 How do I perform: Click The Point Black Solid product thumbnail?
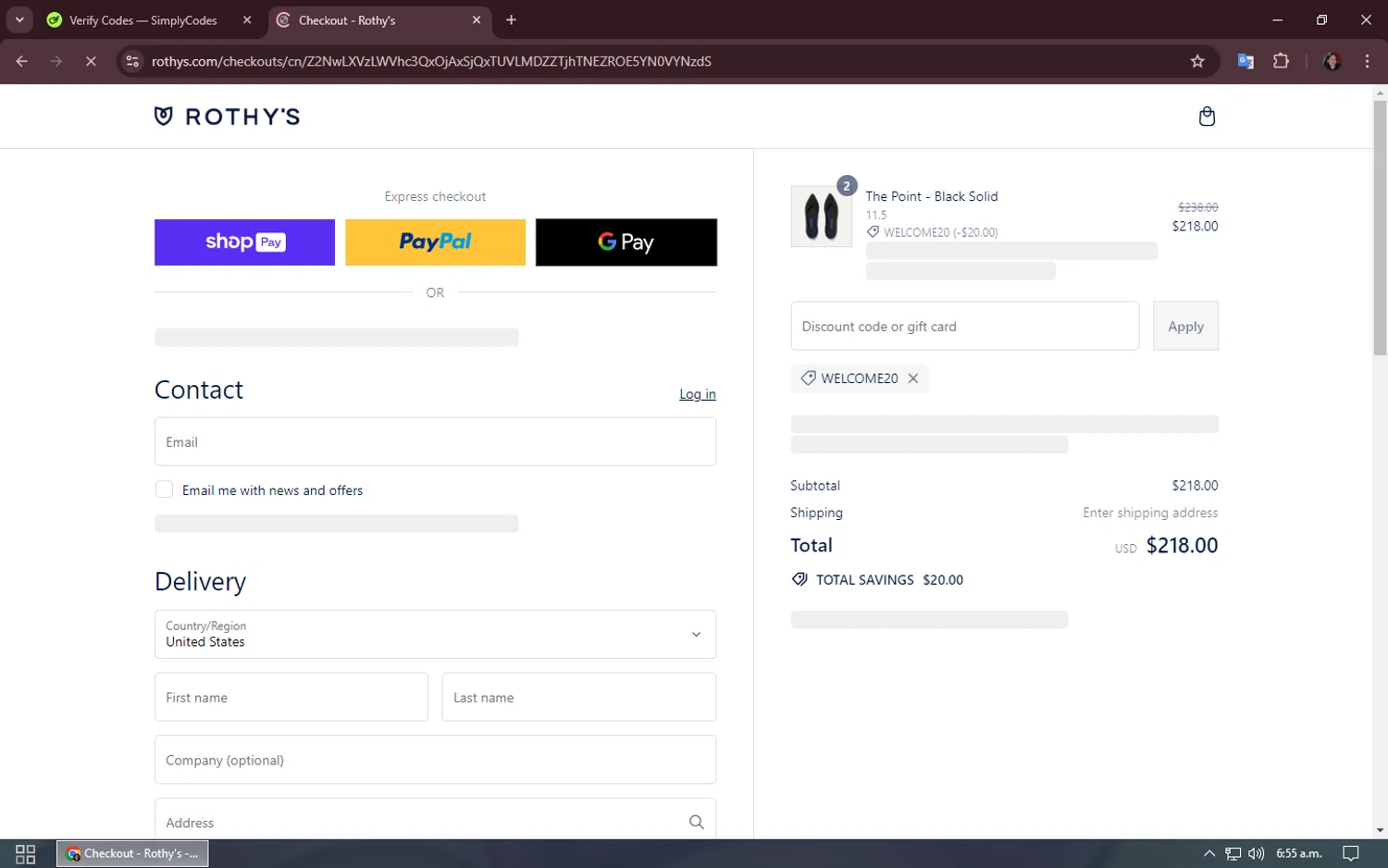(822, 217)
